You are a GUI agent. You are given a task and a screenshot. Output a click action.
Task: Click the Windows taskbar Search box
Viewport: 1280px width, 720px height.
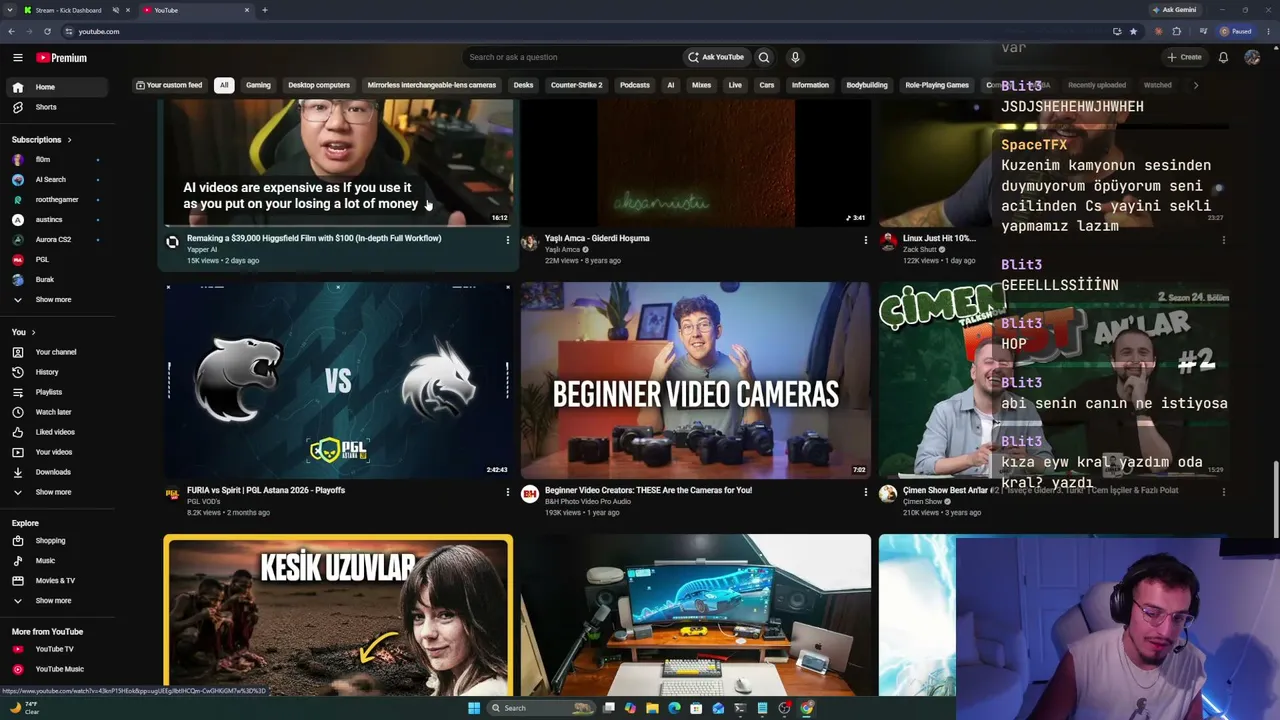(540, 708)
